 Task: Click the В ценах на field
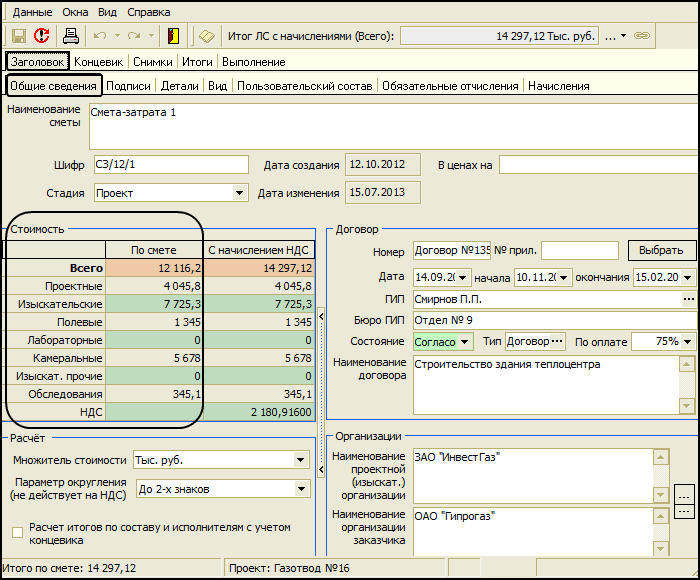(599, 165)
